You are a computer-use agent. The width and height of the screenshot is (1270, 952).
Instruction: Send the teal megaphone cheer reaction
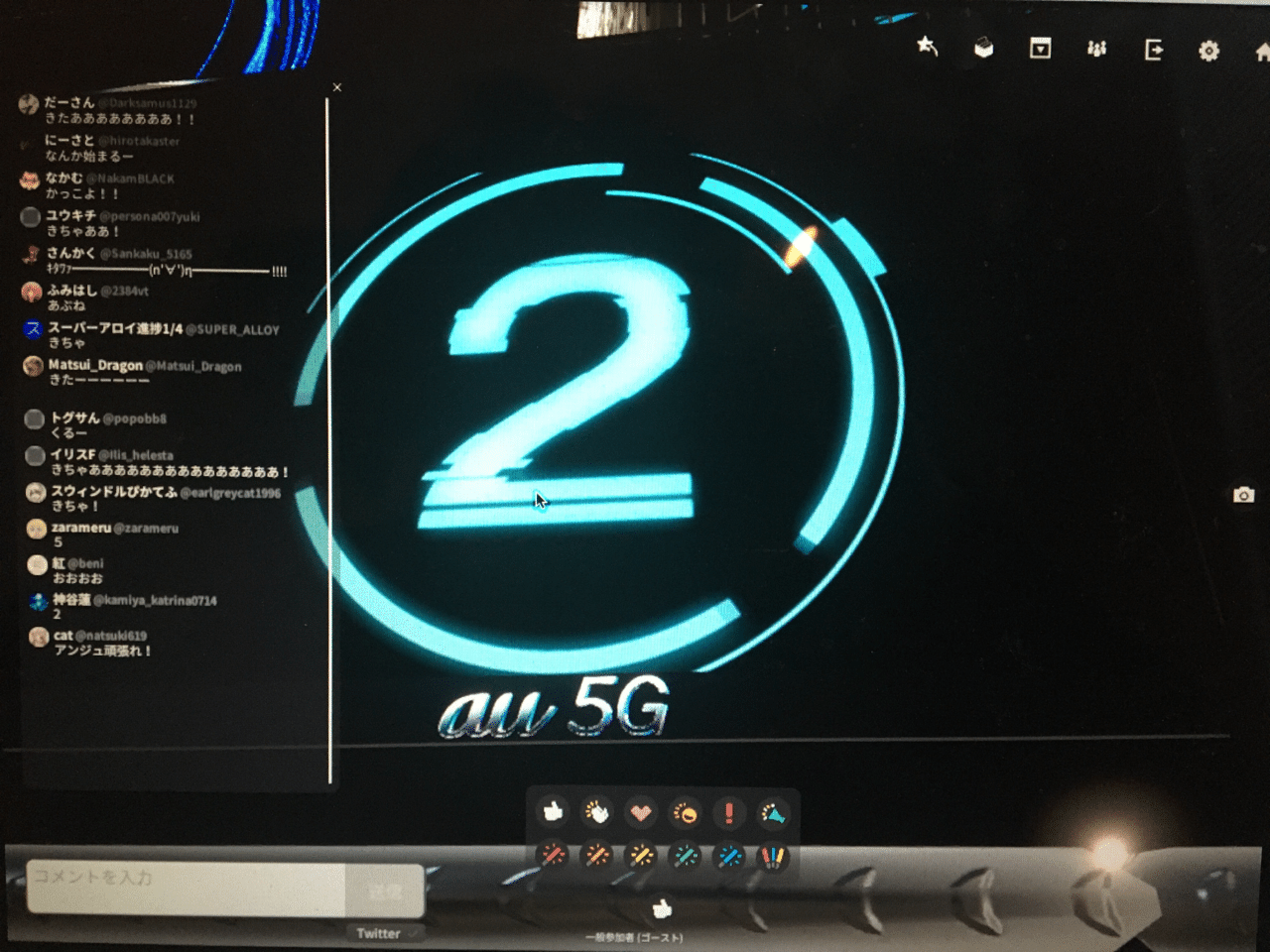coord(773,814)
